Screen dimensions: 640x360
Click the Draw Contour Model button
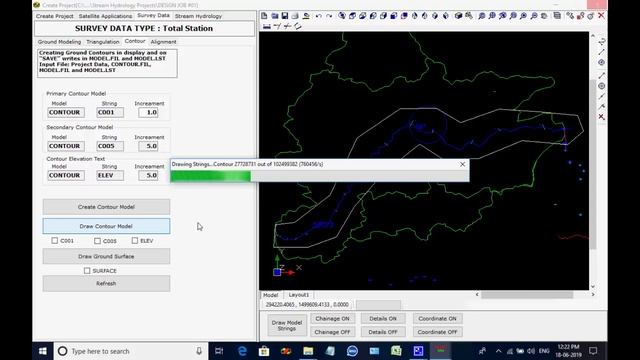click(106, 226)
